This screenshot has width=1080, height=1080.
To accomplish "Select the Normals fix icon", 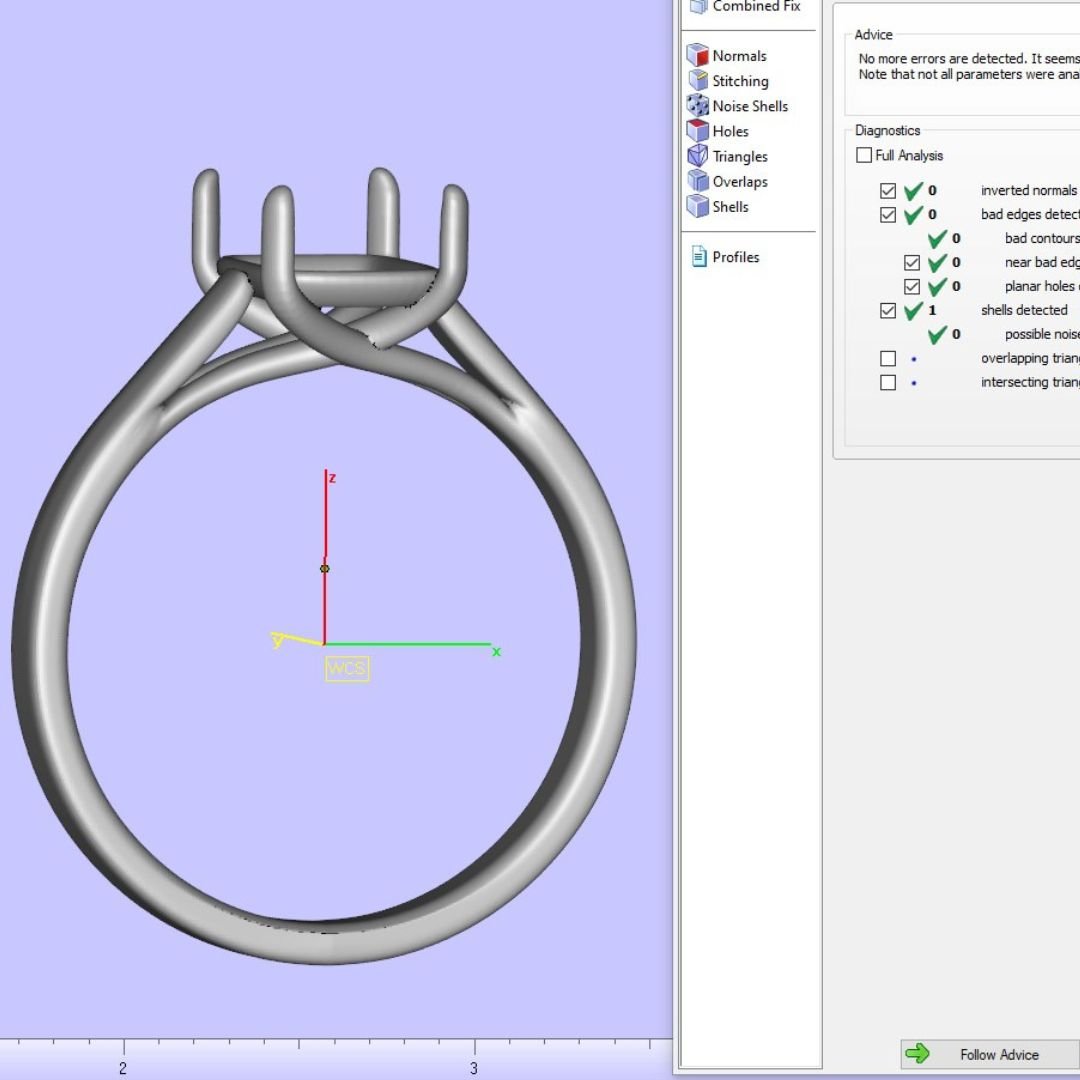I will point(698,55).
